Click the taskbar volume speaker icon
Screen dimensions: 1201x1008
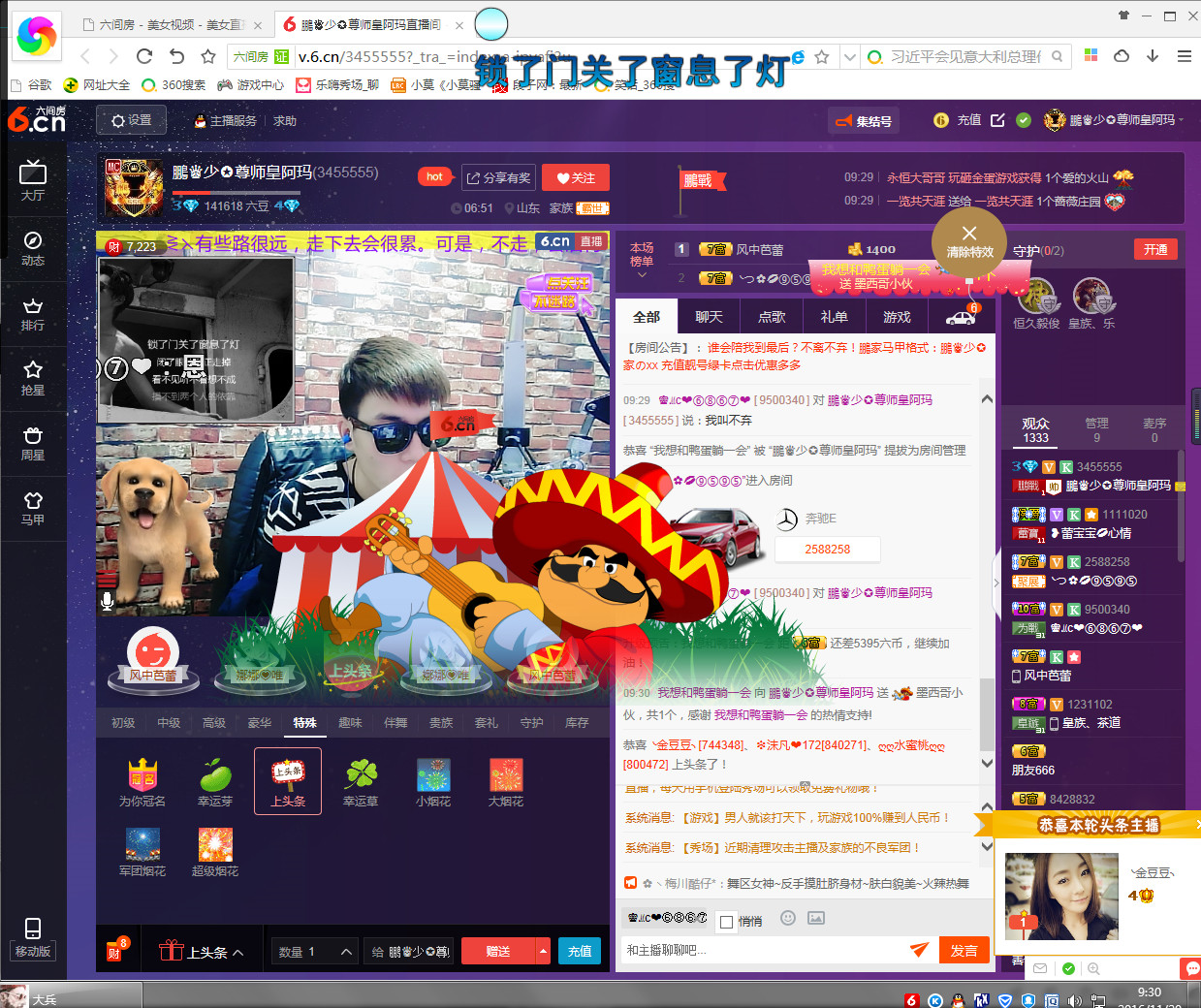click(x=1074, y=1000)
